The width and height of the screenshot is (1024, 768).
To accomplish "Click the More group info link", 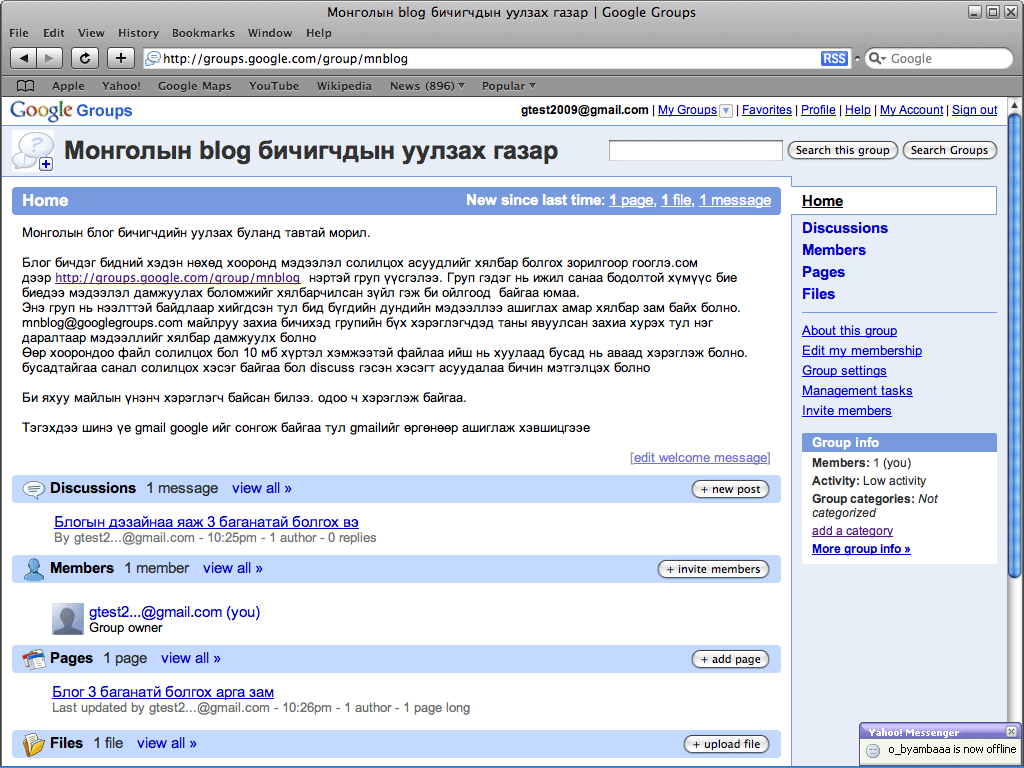I will point(861,549).
